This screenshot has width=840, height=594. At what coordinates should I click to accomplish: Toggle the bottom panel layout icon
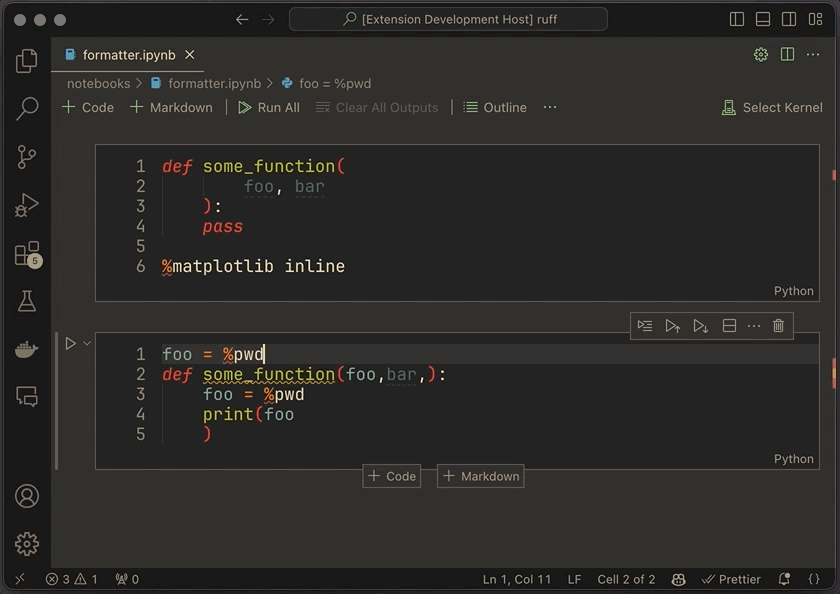pos(762,19)
